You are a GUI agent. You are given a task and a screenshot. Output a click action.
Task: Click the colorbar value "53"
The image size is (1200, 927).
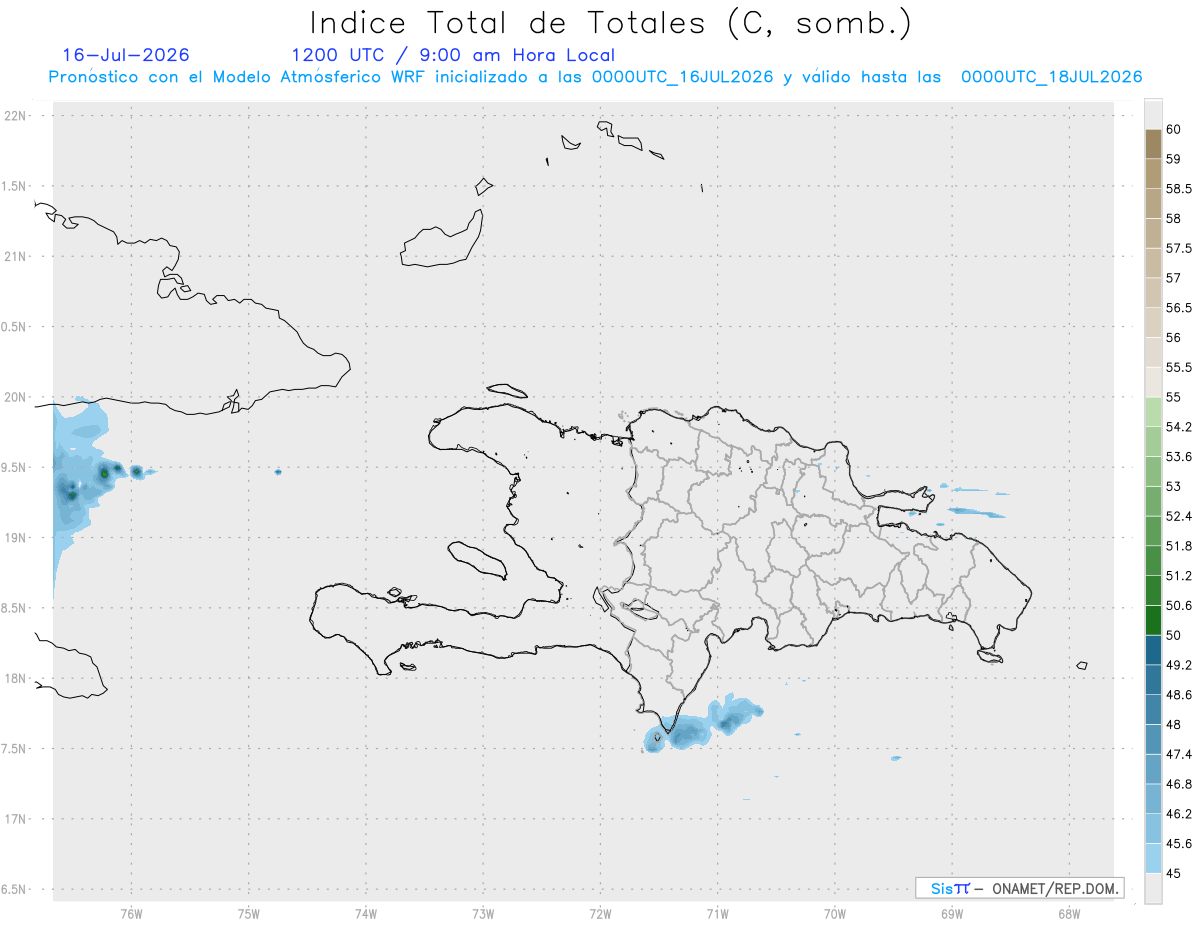tap(1174, 486)
